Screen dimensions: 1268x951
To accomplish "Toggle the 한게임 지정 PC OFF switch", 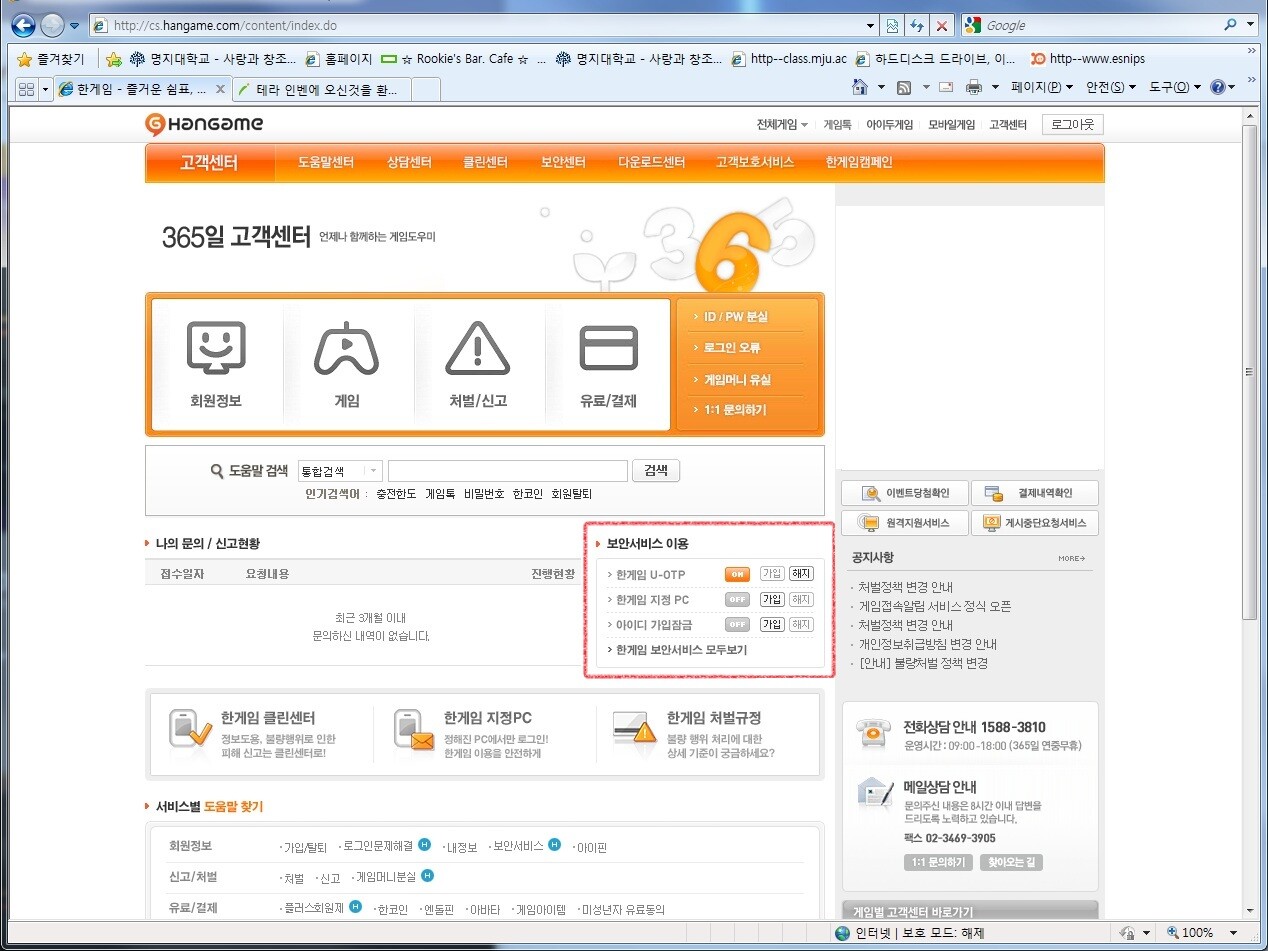I will [x=737, y=599].
